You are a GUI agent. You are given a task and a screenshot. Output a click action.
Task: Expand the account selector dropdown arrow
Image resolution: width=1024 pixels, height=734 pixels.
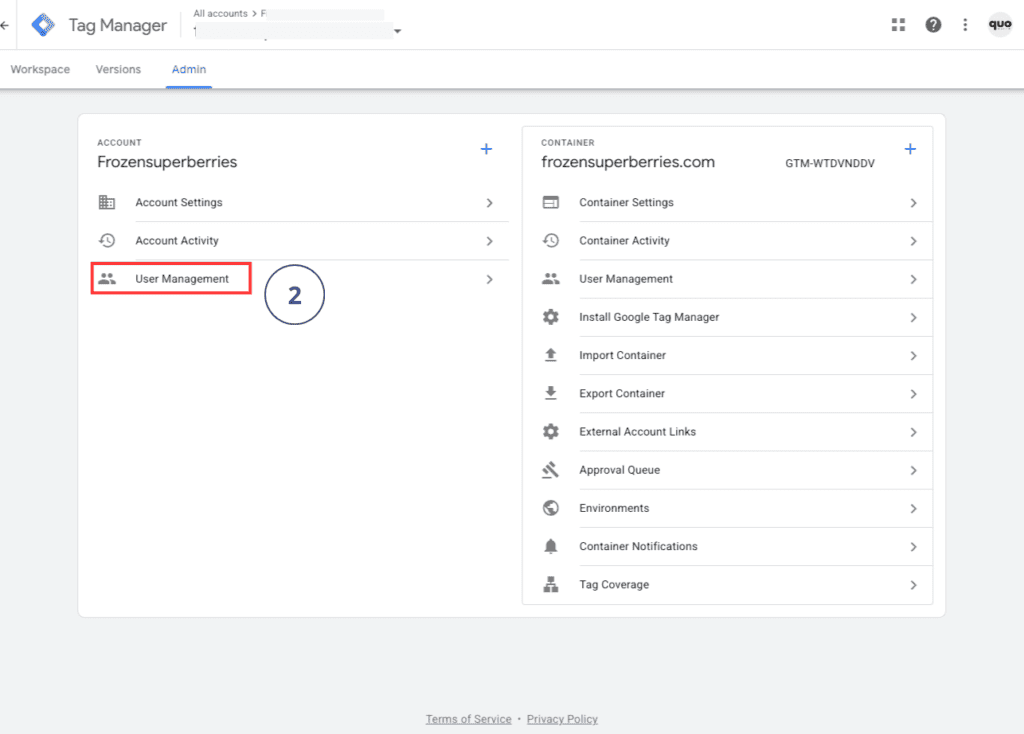[397, 31]
